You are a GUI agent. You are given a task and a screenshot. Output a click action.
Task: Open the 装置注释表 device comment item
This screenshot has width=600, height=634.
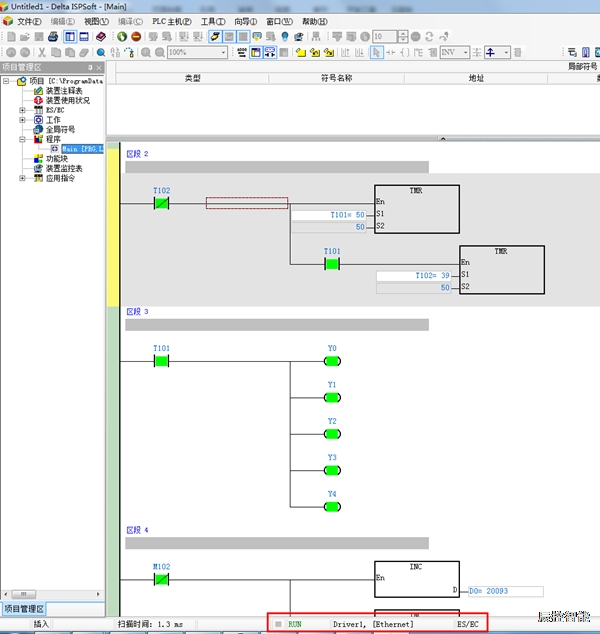click(x=64, y=90)
